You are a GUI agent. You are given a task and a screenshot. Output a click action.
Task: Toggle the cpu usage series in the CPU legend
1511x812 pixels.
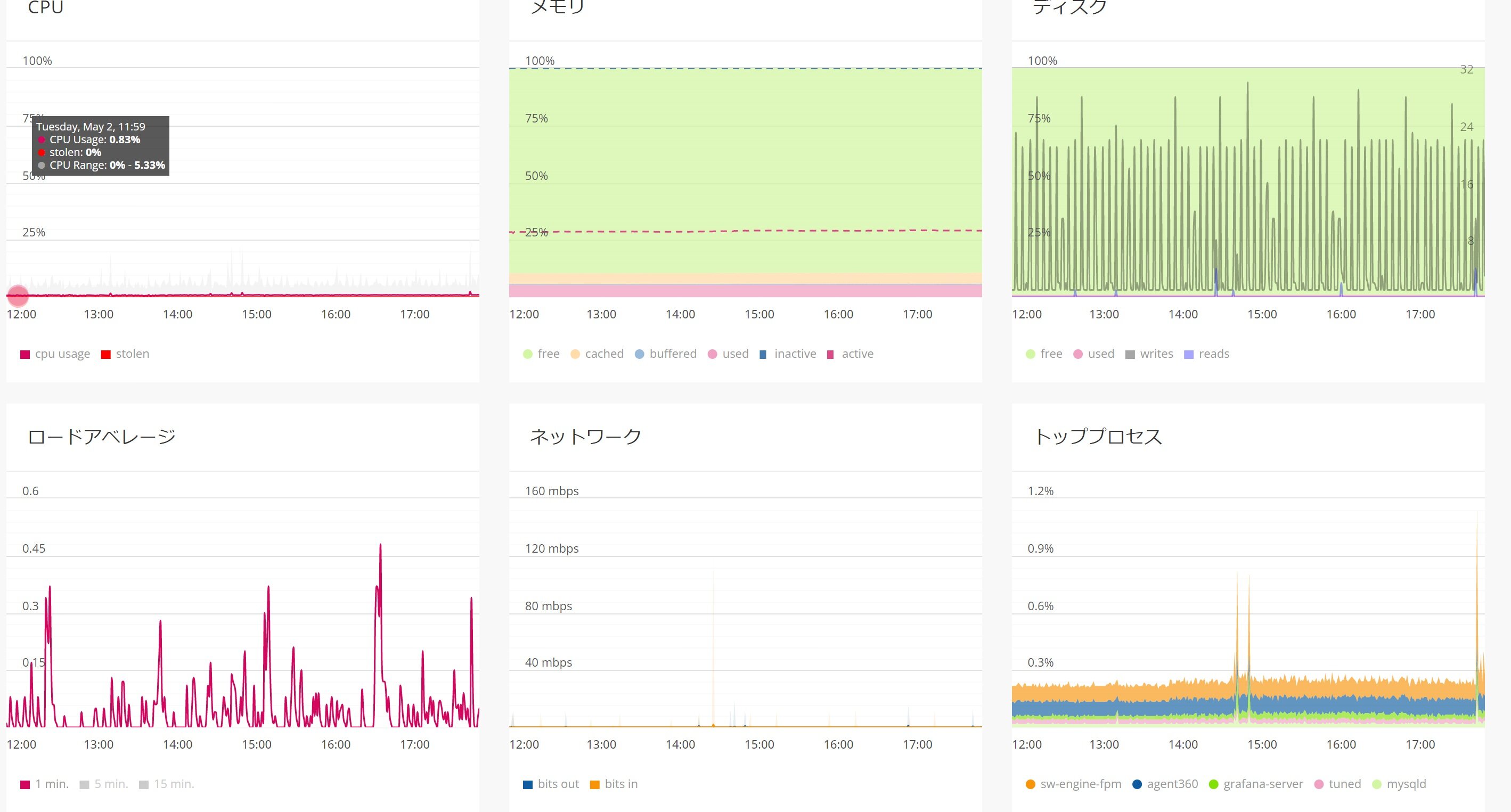click(x=55, y=354)
